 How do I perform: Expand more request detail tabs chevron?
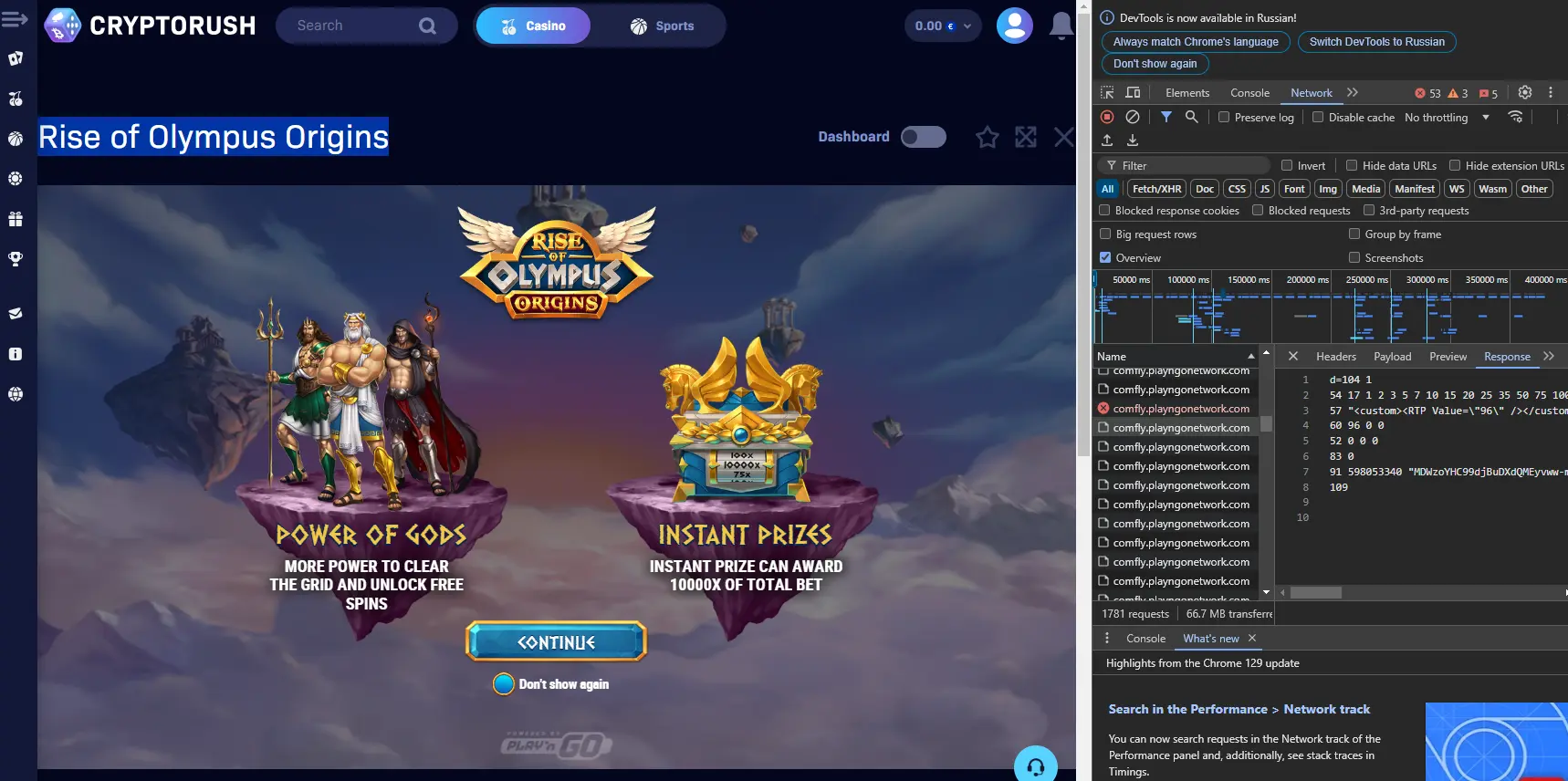pos(1549,356)
